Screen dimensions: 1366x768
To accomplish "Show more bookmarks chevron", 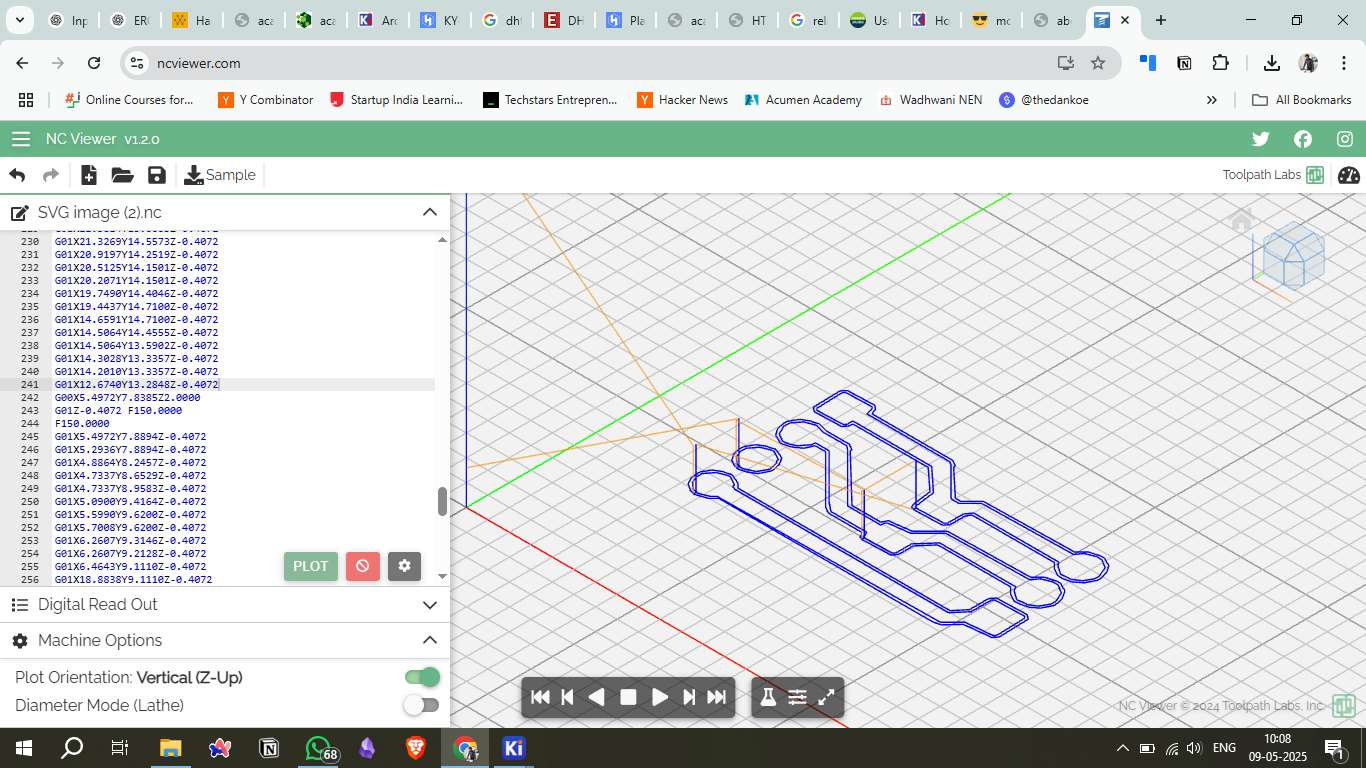I will pos(1212,100).
